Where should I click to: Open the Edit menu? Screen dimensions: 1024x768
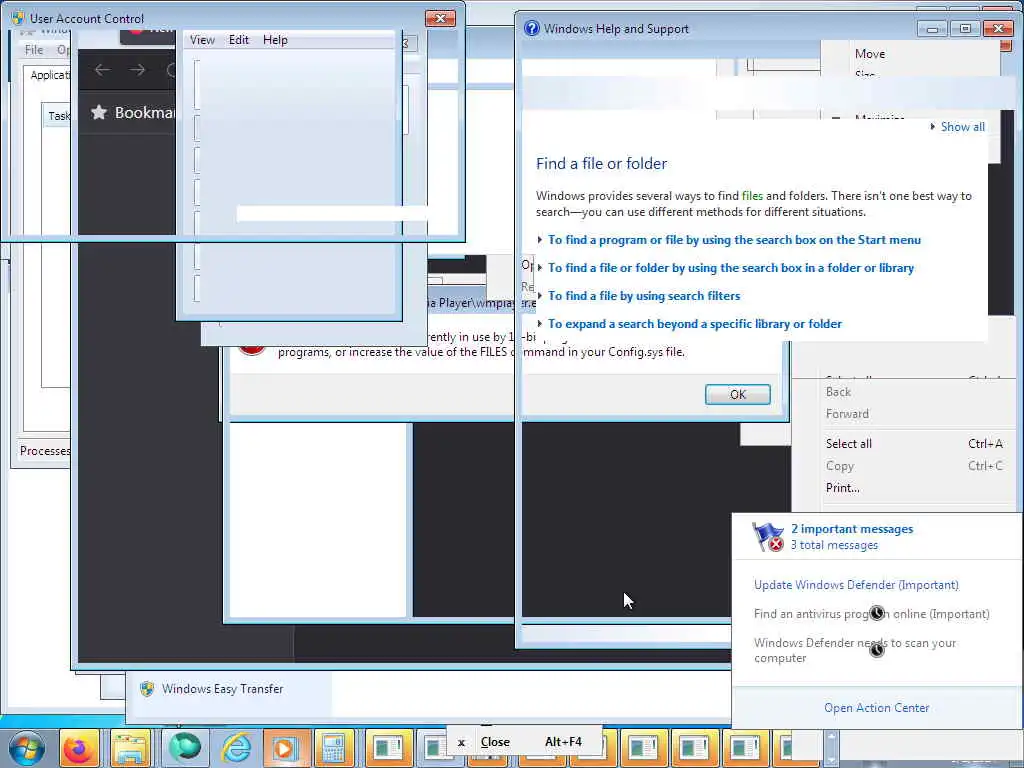coord(238,40)
